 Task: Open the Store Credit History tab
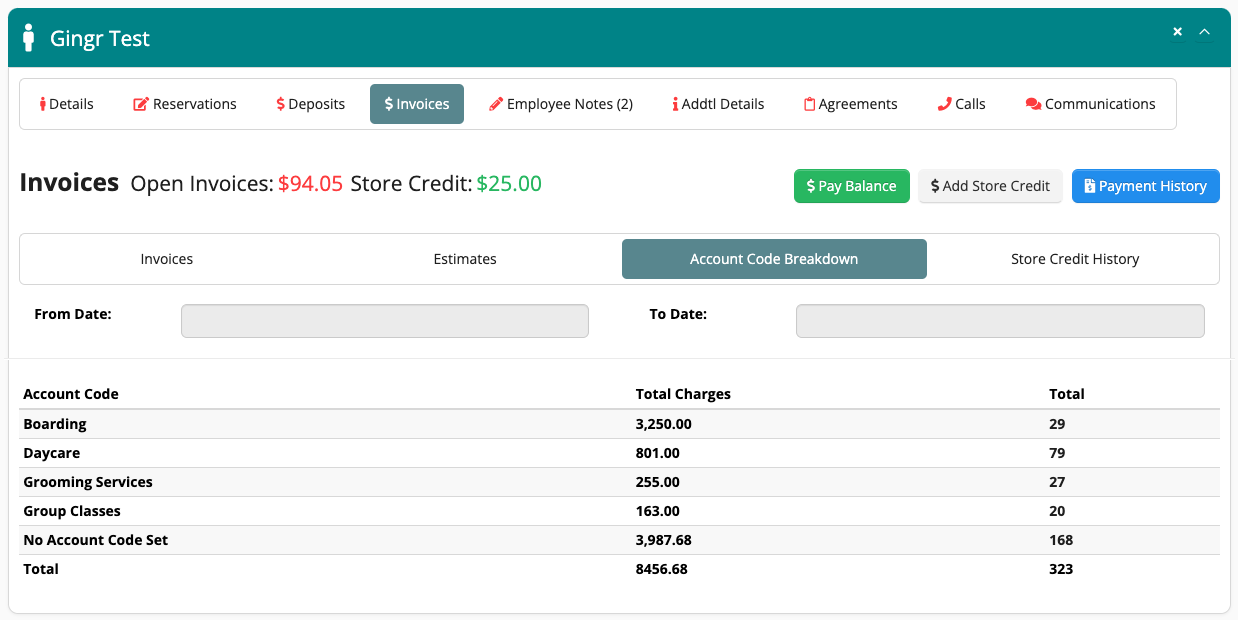pos(1074,258)
